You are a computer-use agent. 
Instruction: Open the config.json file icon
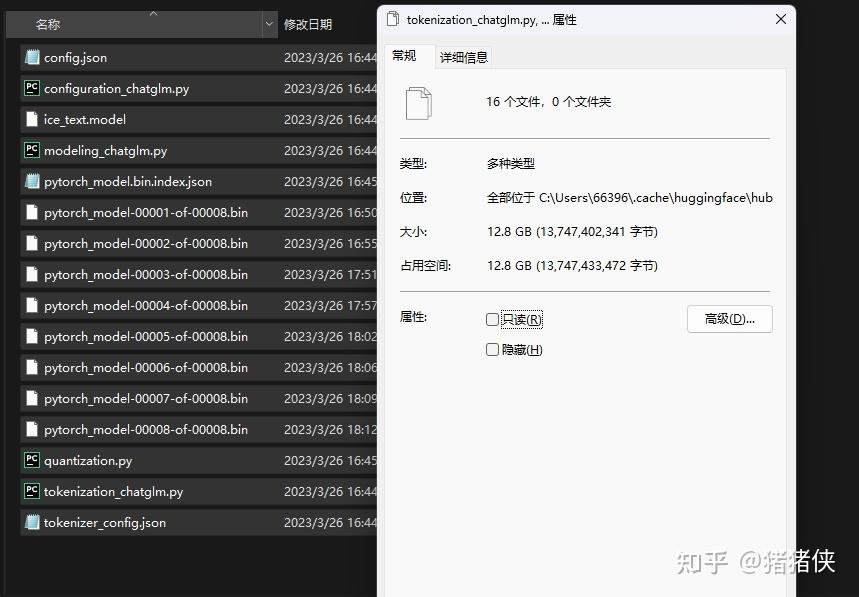[x=33, y=57]
